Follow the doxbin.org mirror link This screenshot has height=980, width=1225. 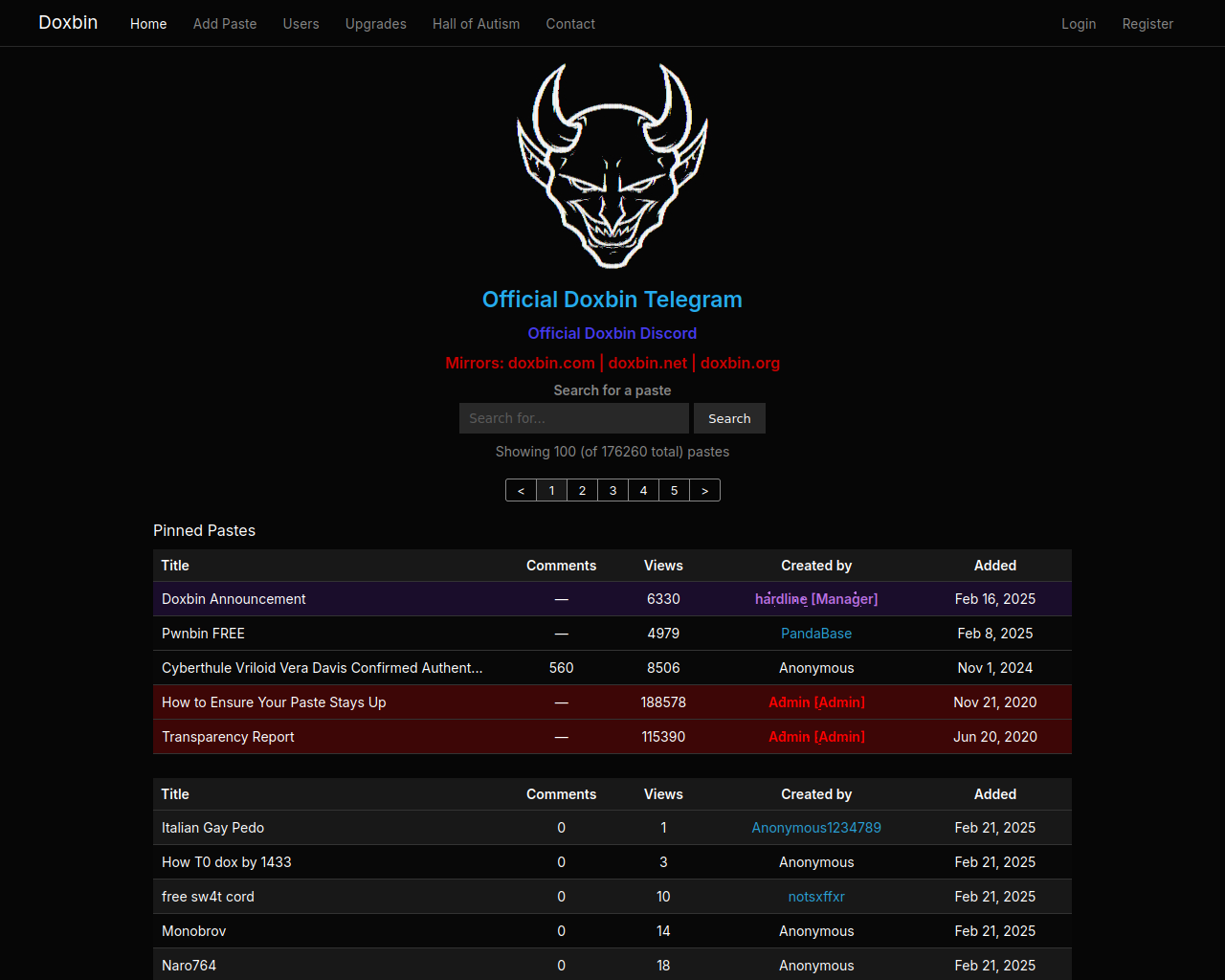click(740, 363)
